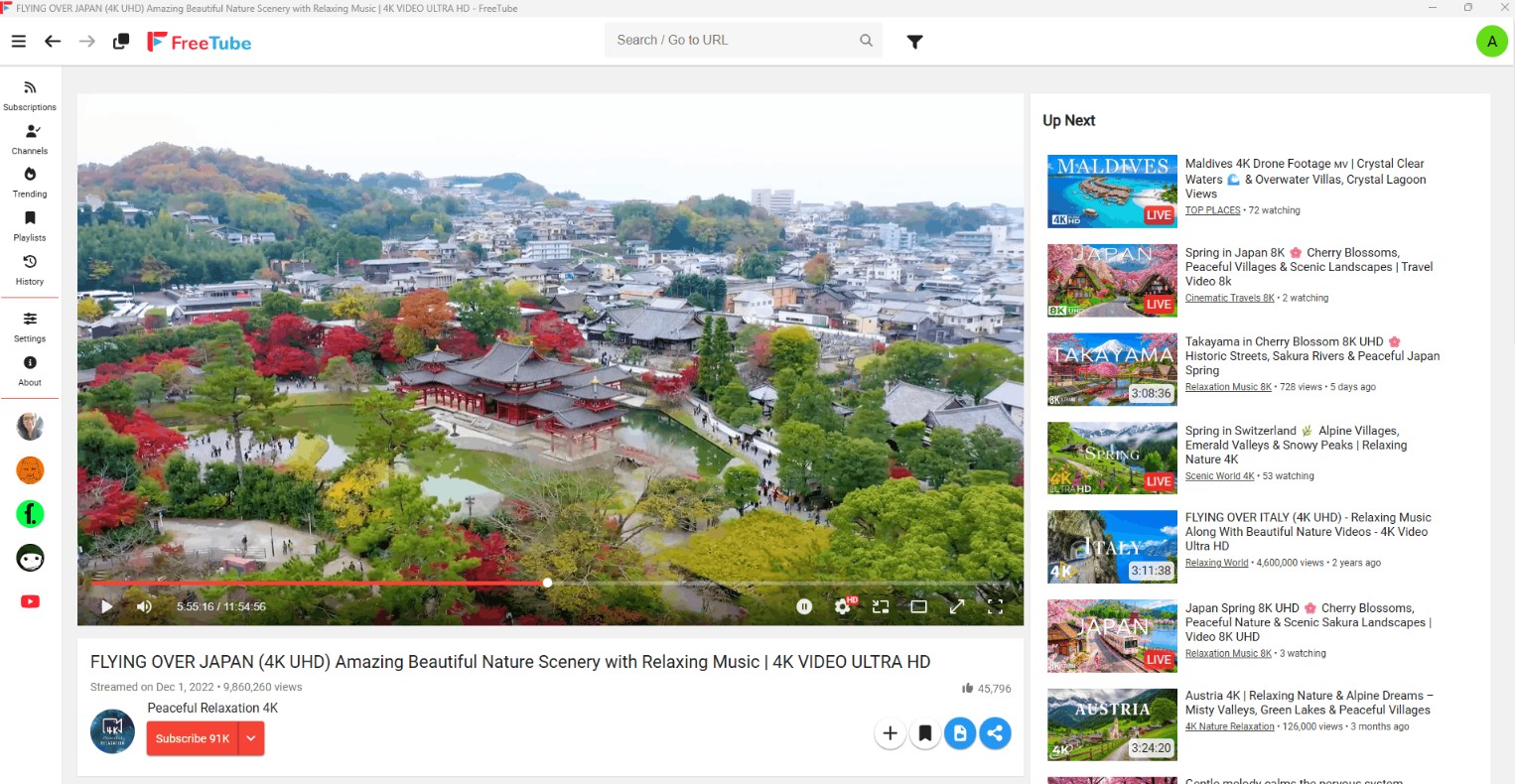Click the magnifier search icon

pyautogui.click(x=866, y=41)
